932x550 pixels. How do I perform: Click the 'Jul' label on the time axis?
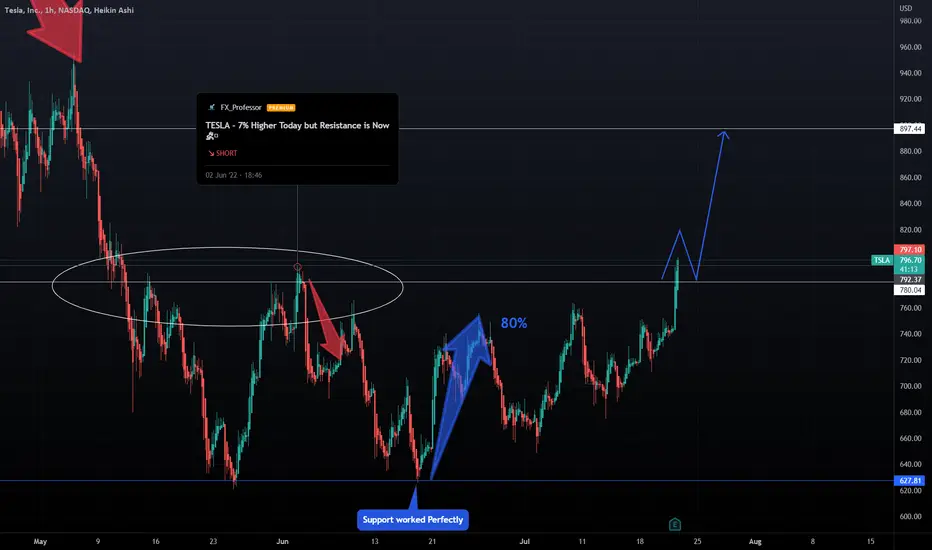click(524, 541)
